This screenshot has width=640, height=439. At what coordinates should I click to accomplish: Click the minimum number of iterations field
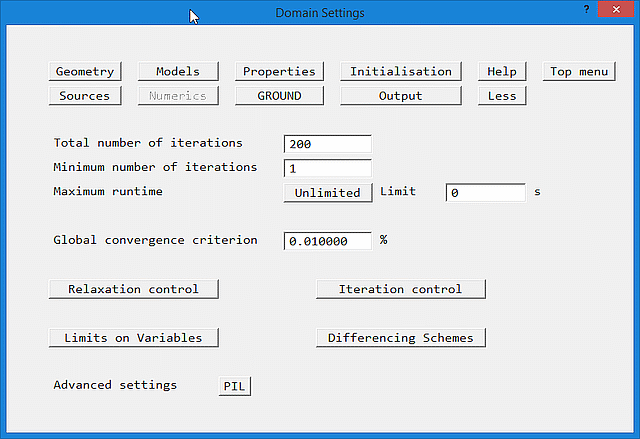[327, 168]
